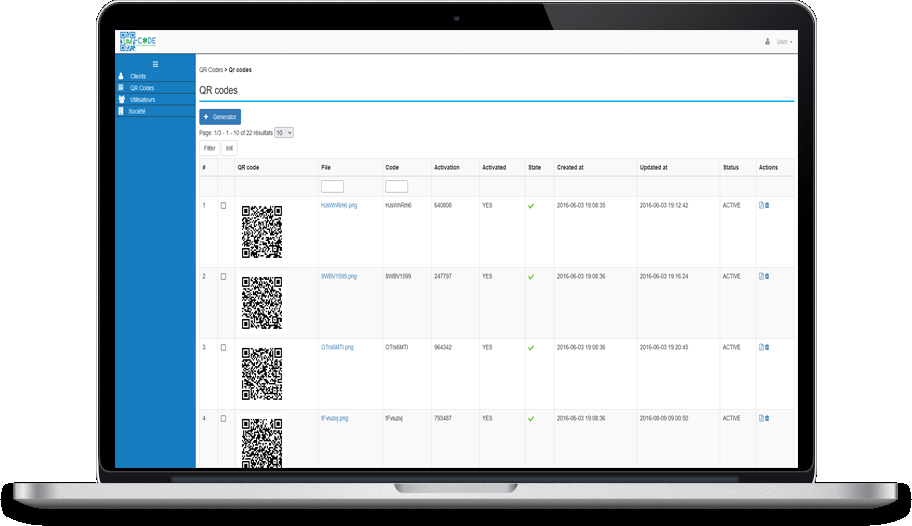Click the Updated at column header
This screenshot has width=912, height=526.
pos(654,168)
